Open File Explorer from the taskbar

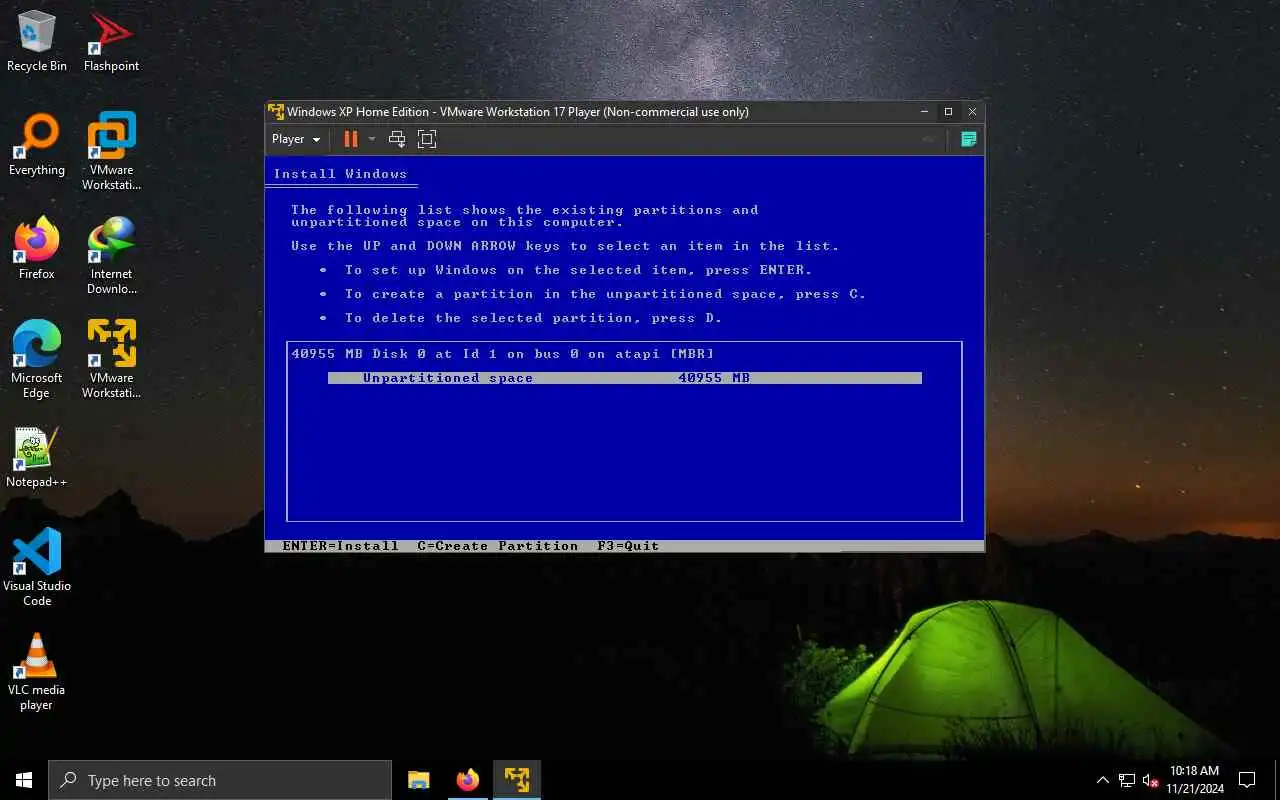419,780
